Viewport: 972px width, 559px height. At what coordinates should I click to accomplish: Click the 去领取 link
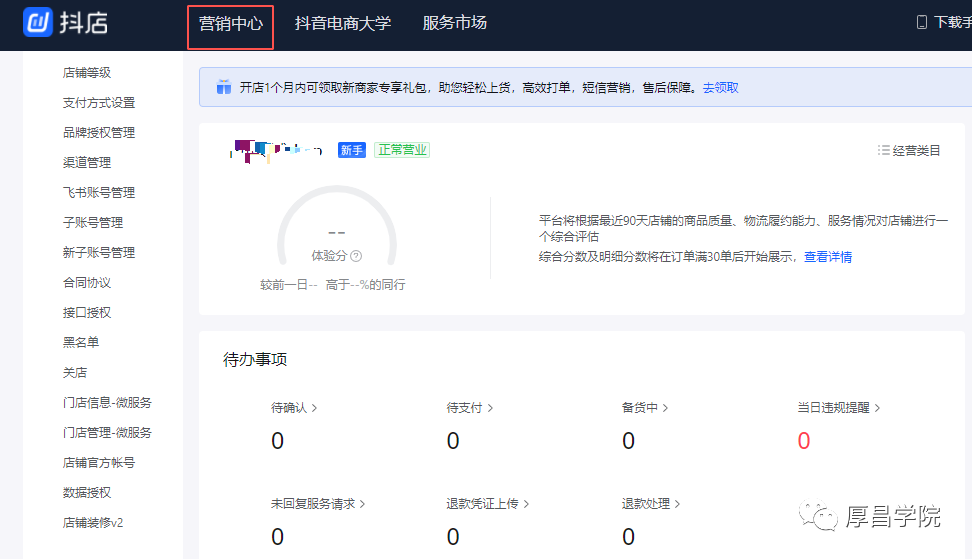point(720,88)
